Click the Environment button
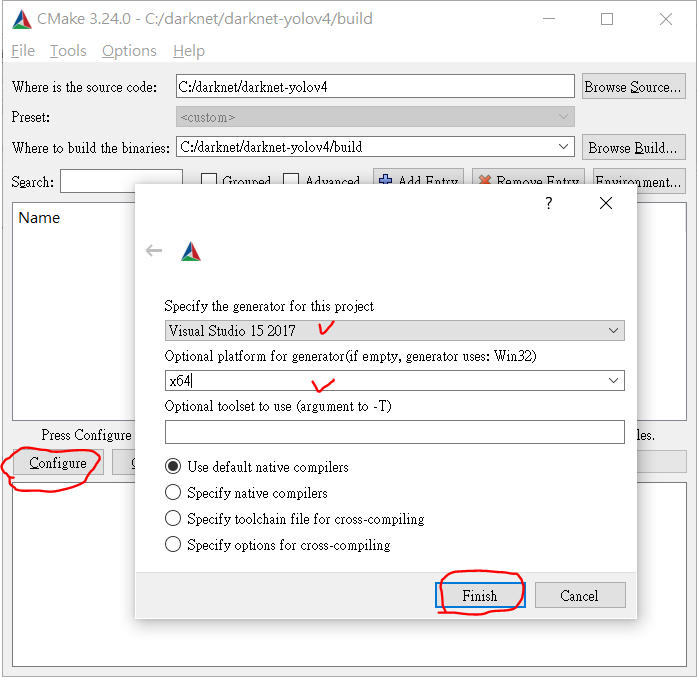 coord(639,180)
